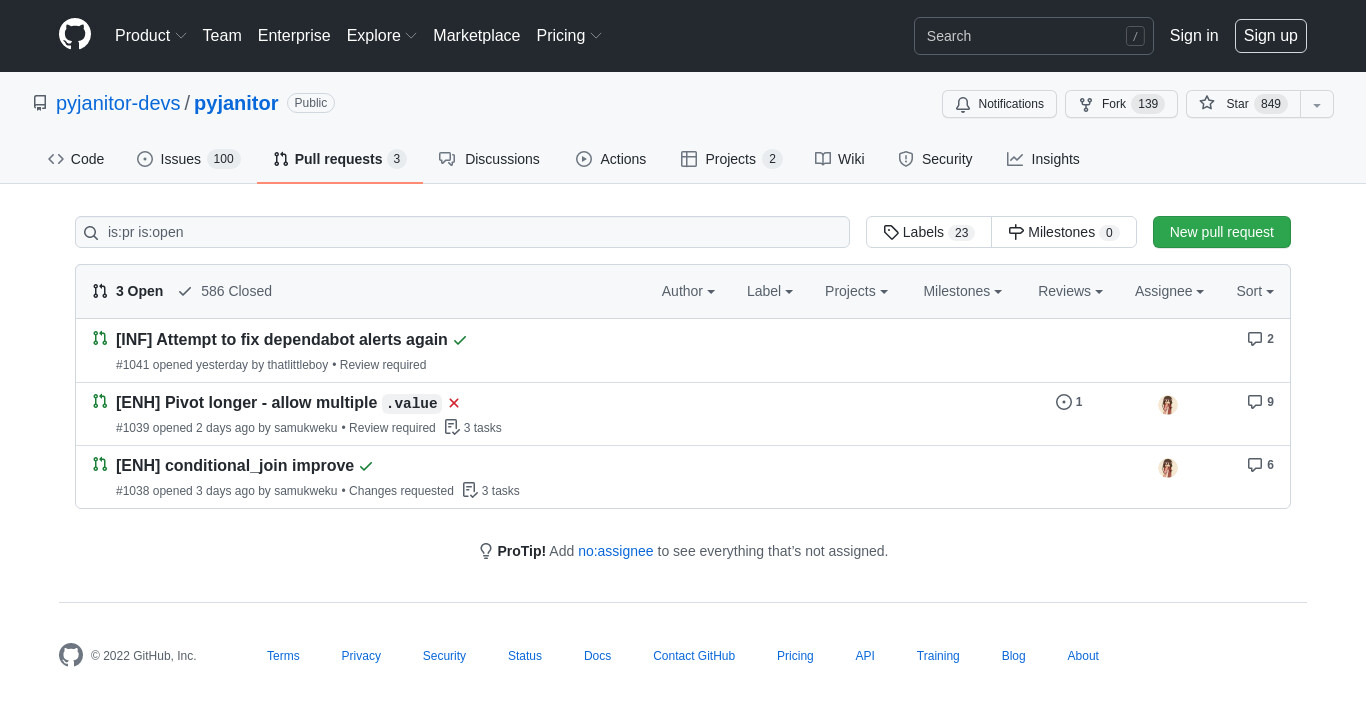Image resolution: width=1366 pixels, height=728 pixels.
Task: Click the green check status on PR #1041
Action: click(460, 340)
